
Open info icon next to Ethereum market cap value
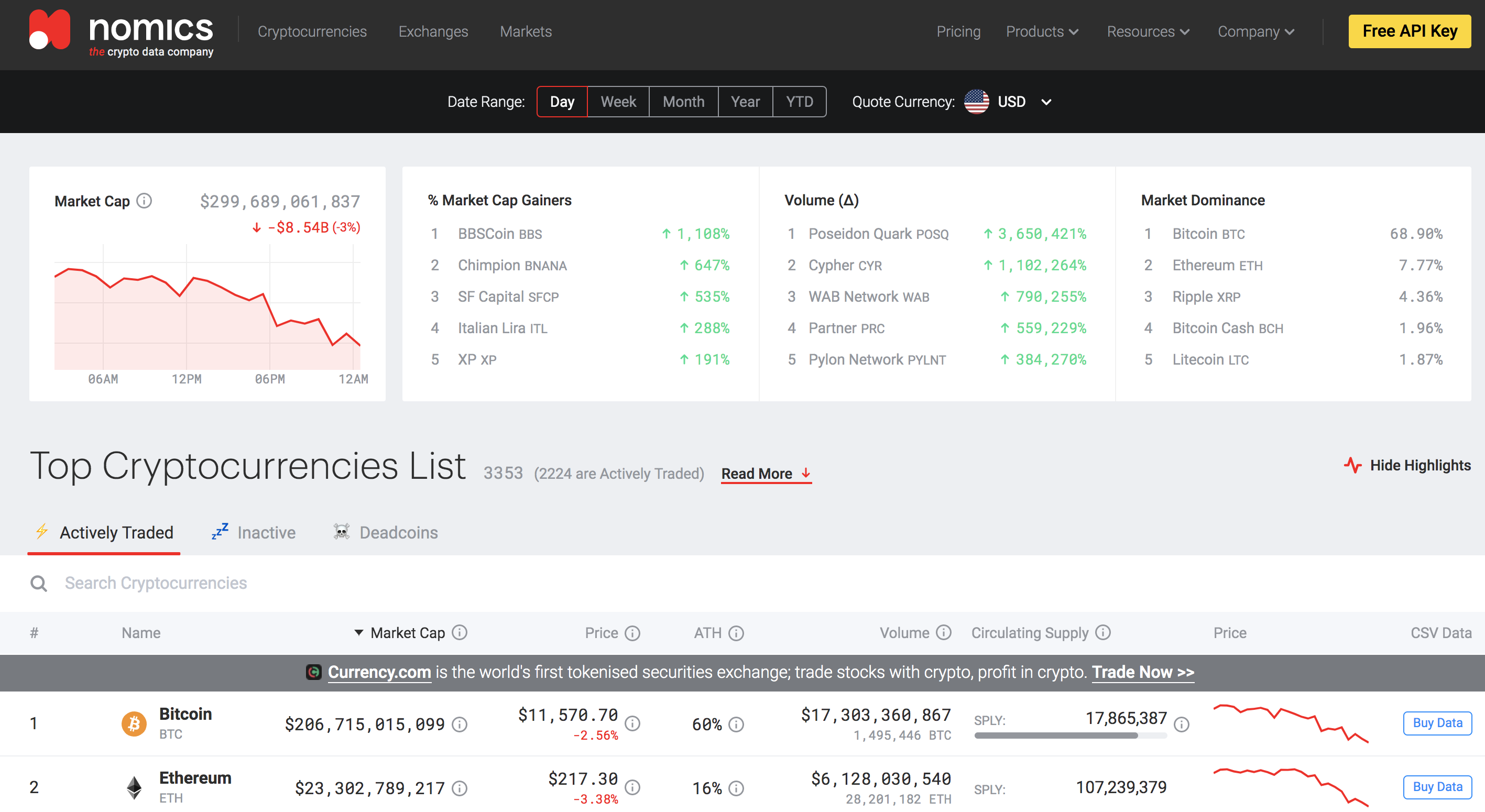click(x=460, y=788)
